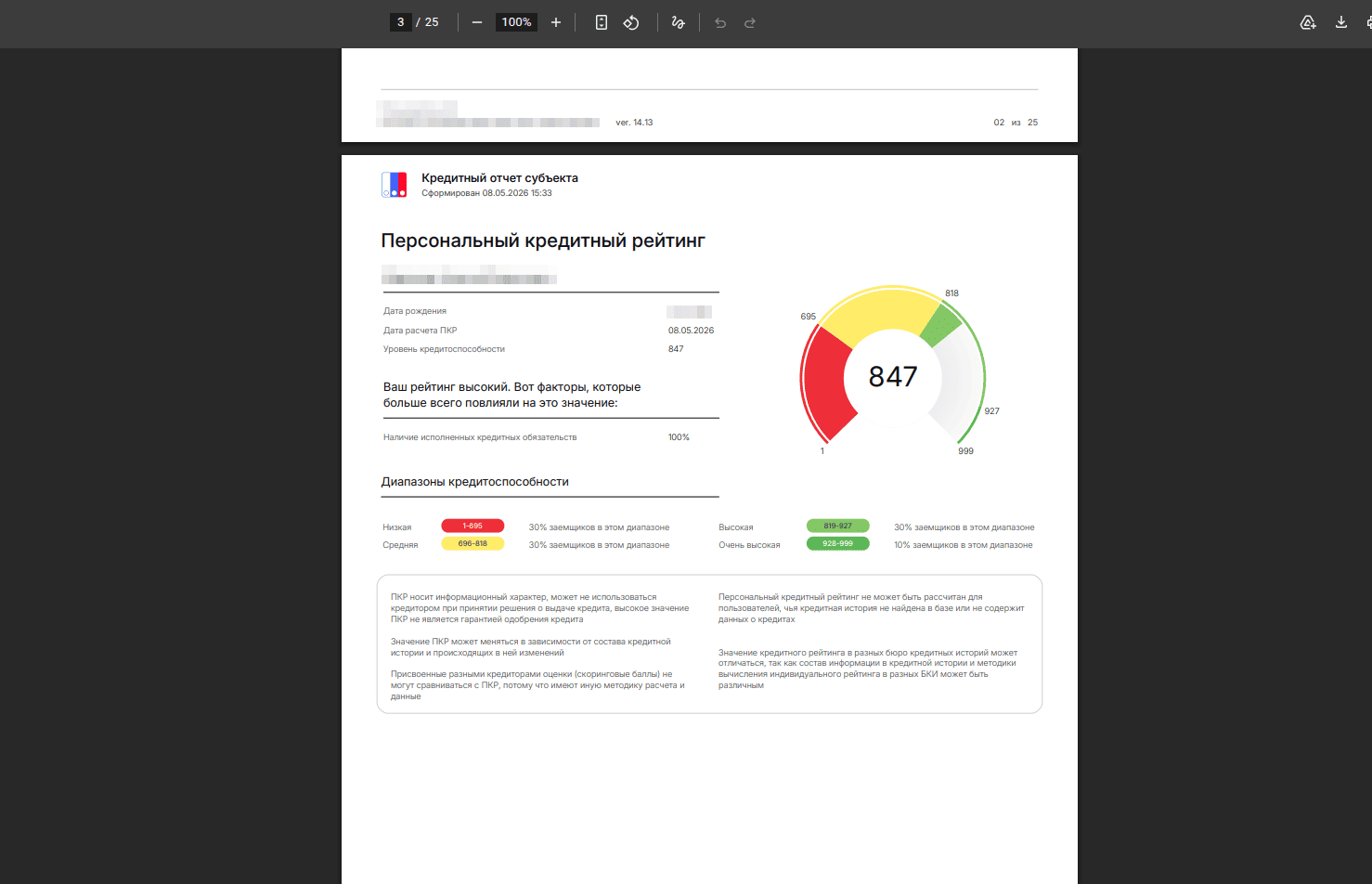
Task: Click '10% заемщиков в этом диапазоне' text
Action: click(964, 545)
